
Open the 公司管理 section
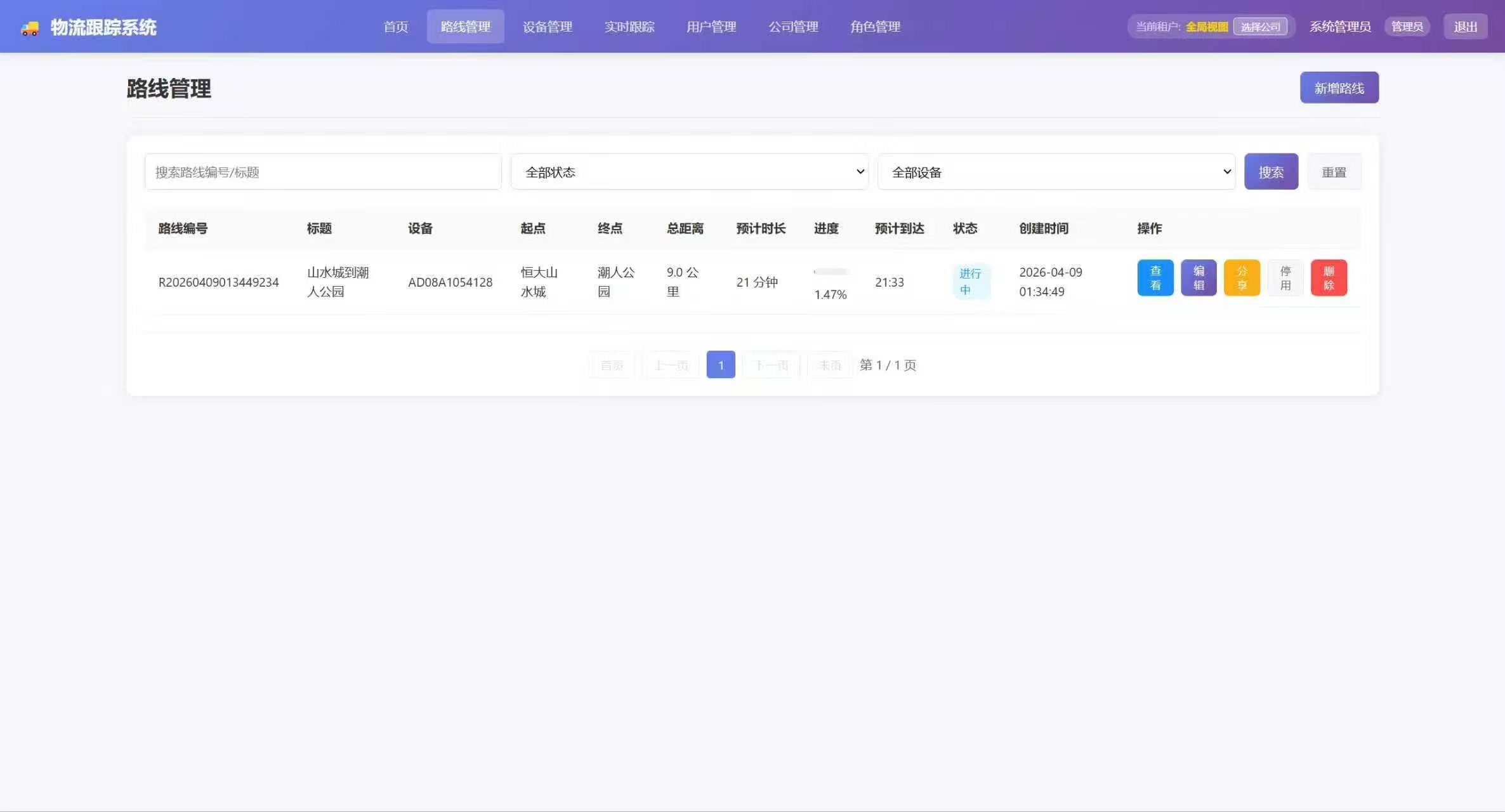[x=793, y=27]
